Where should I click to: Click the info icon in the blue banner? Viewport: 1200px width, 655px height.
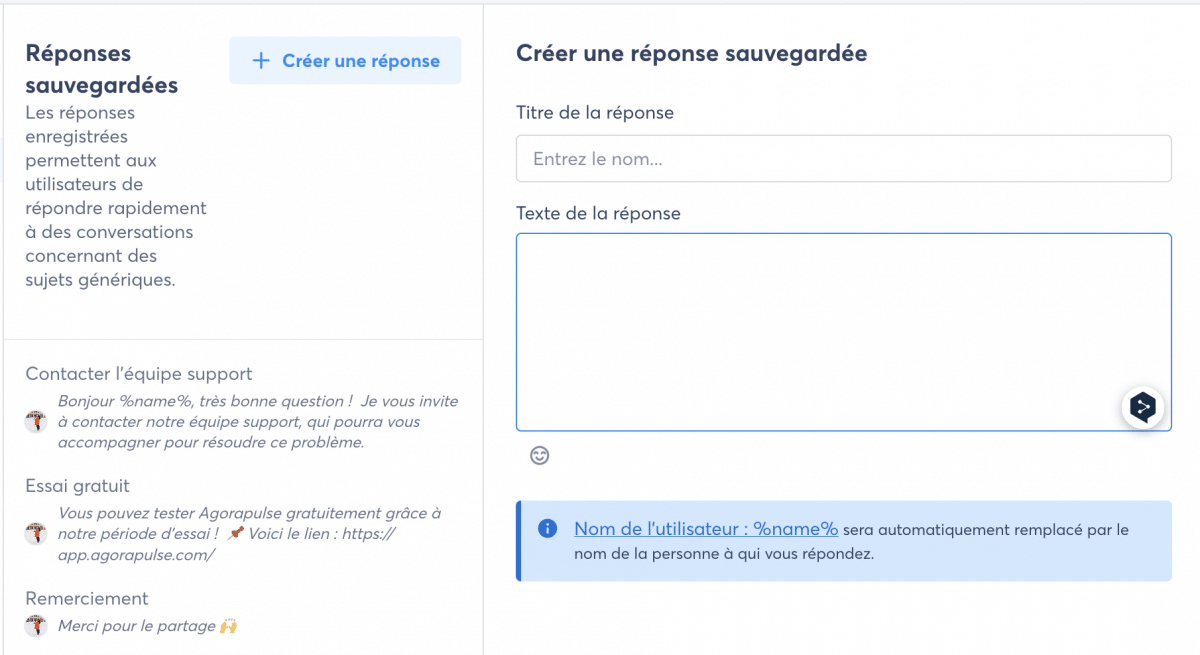point(547,528)
